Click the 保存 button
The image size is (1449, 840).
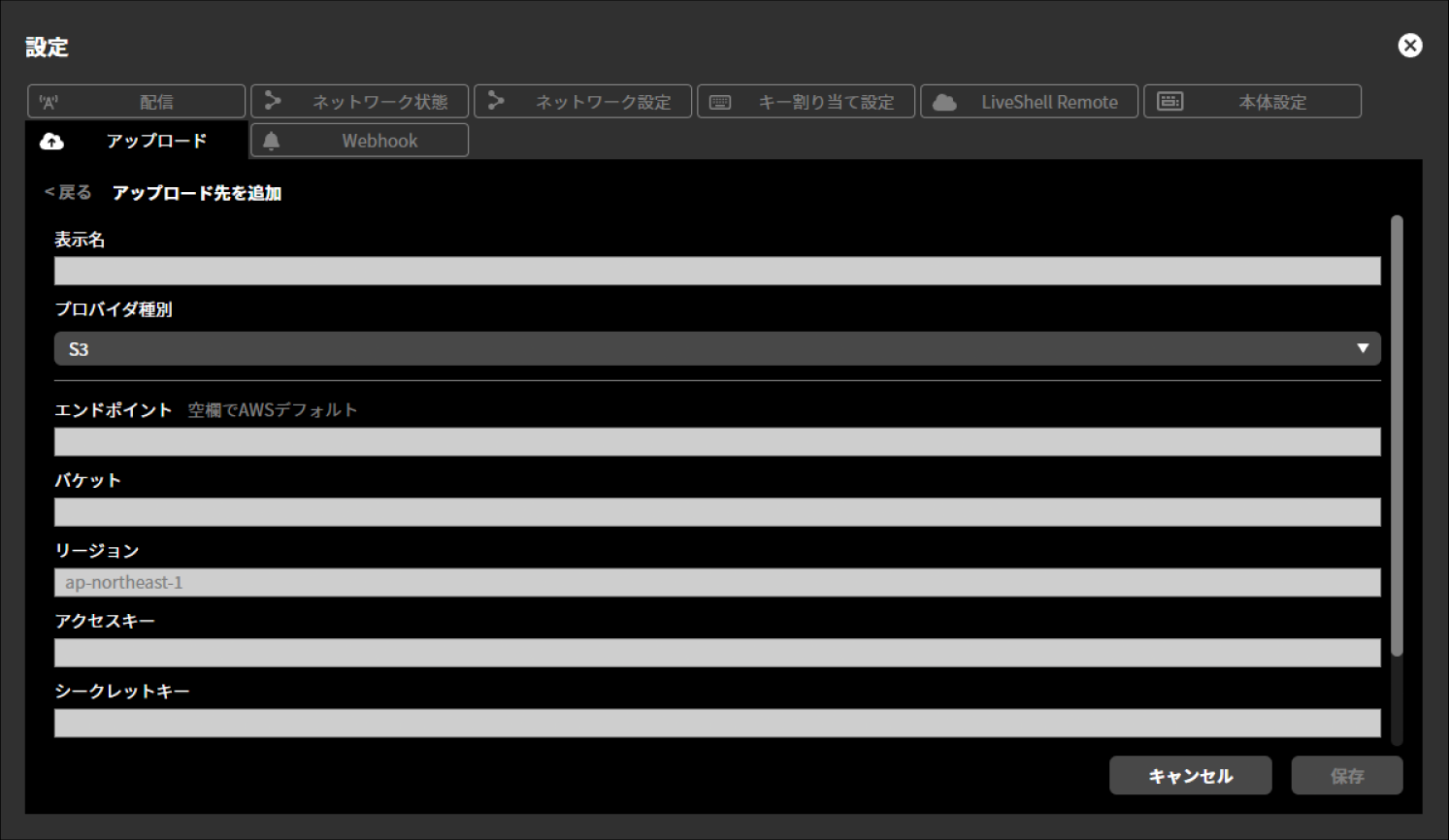coord(1346,776)
